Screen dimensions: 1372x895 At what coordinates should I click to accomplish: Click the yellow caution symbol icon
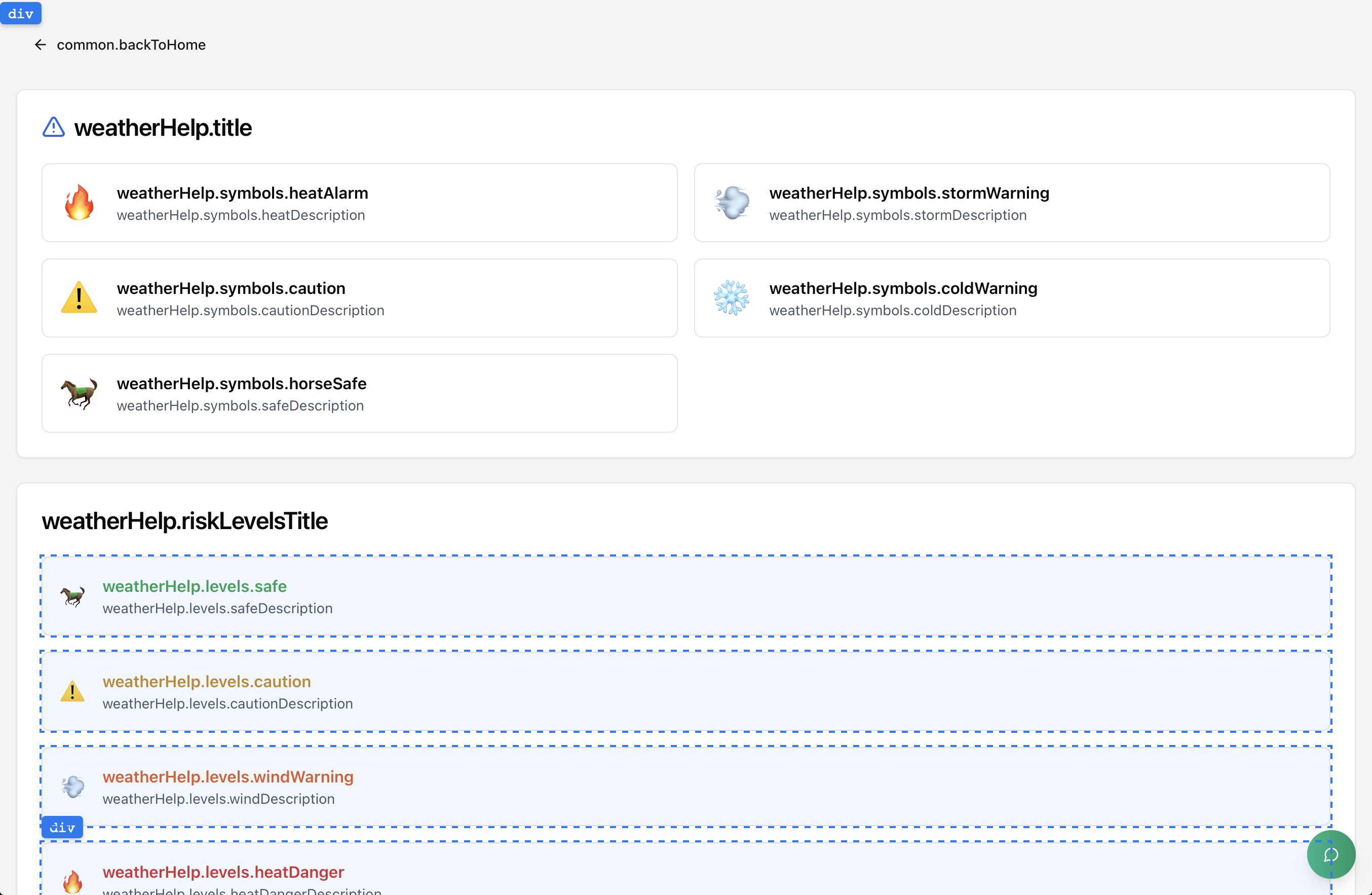[x=79, y=298]
